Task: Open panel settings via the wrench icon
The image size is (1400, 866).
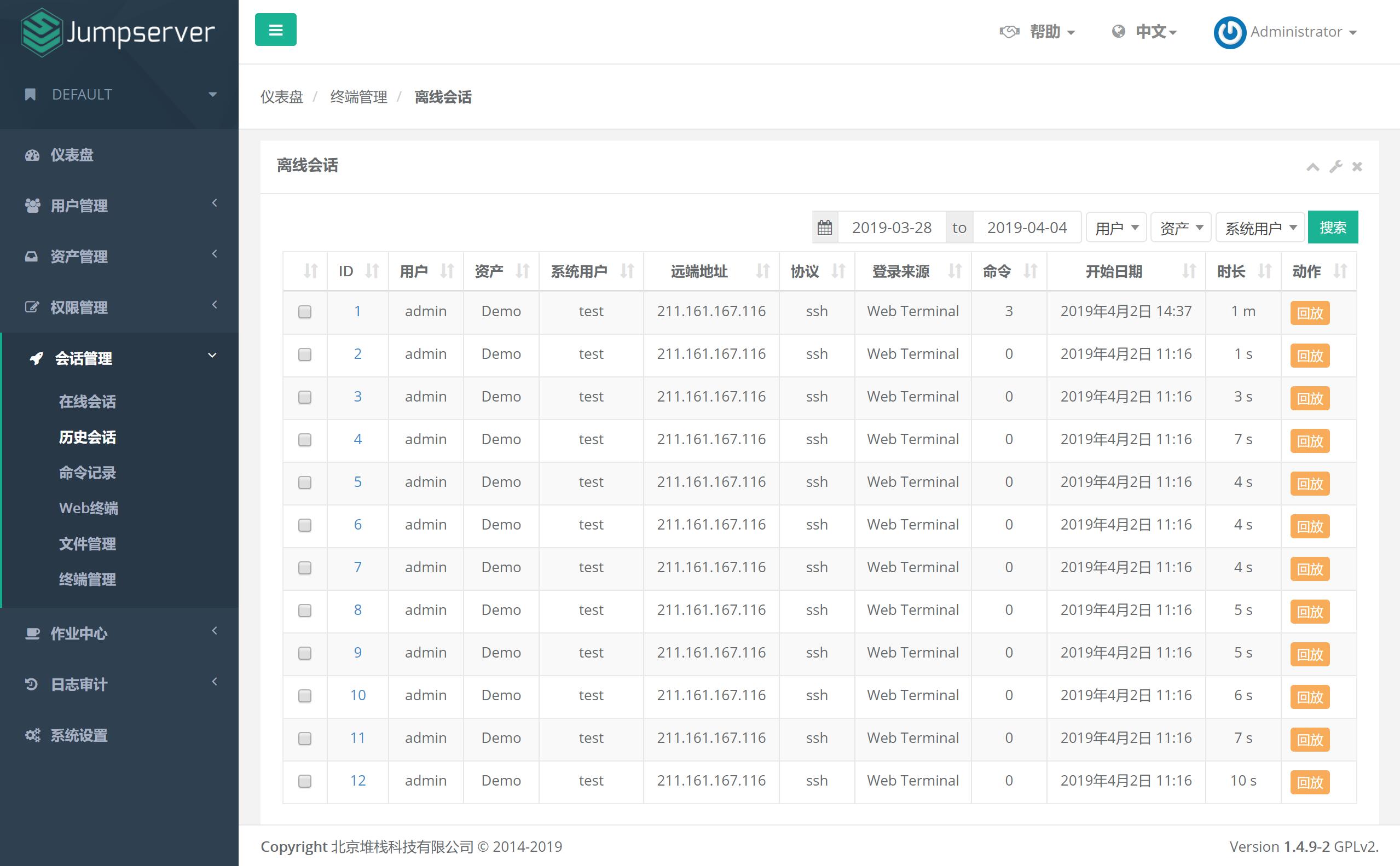Action: (1336, 167)
